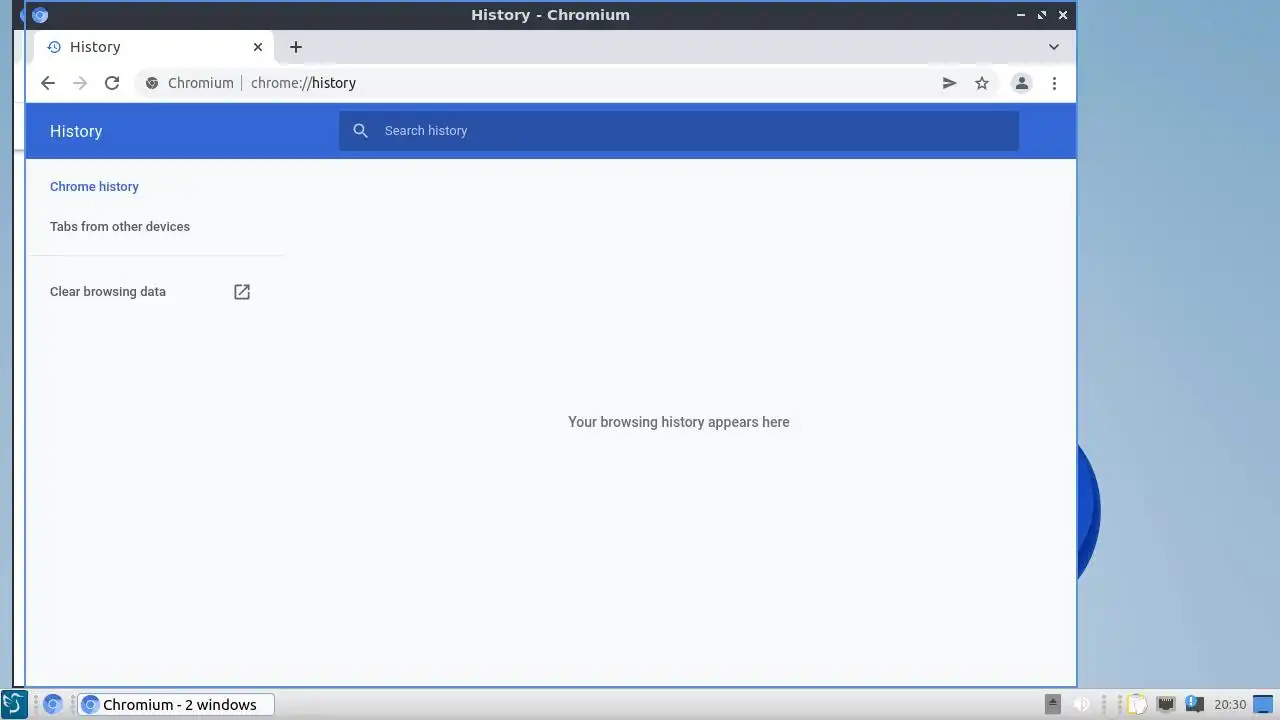Open the system start menu icon
This screenshot has width=1280, height=720.
pyautogui.click(x=13, y=704)
